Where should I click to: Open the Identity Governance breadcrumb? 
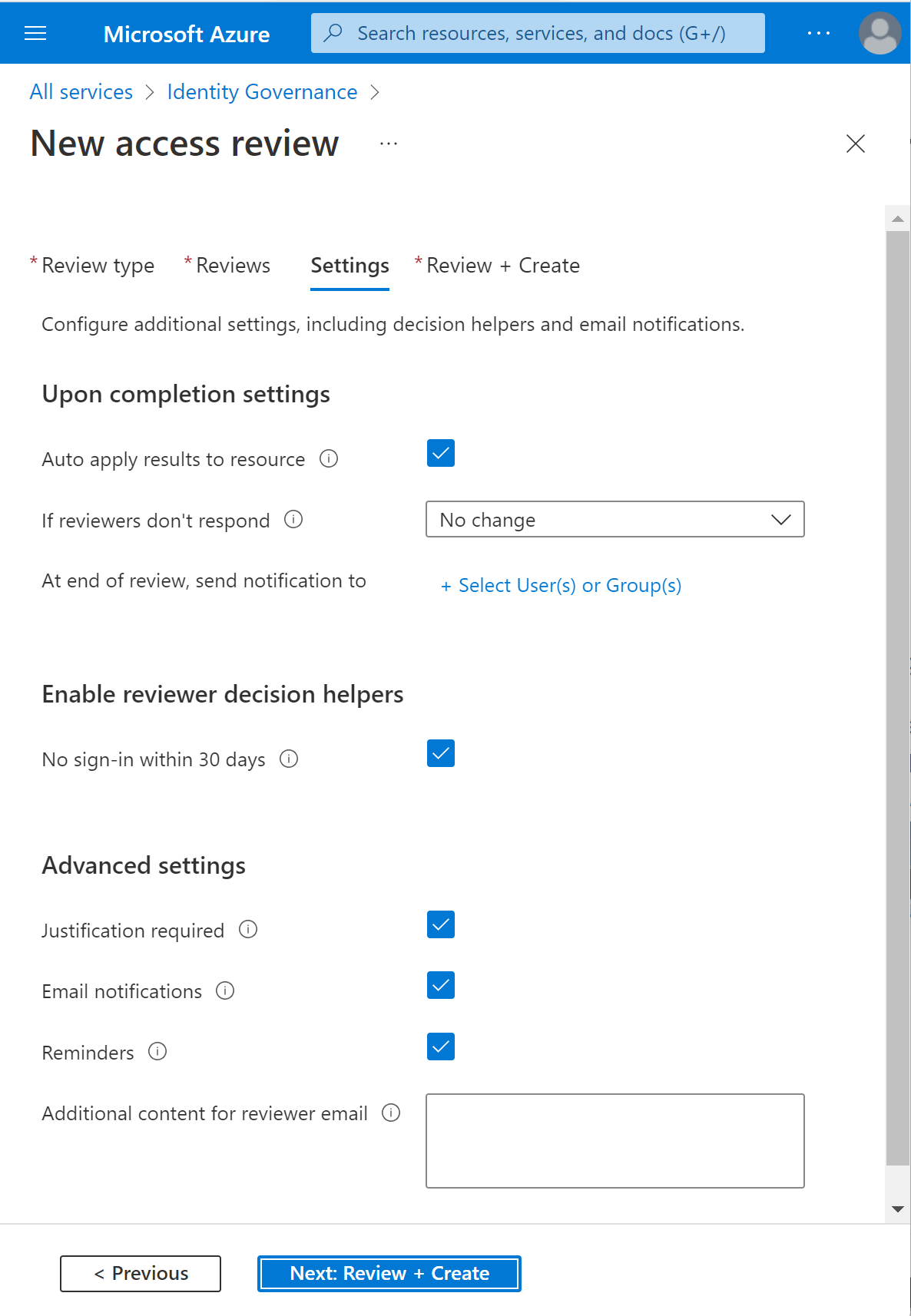[262, 92]
